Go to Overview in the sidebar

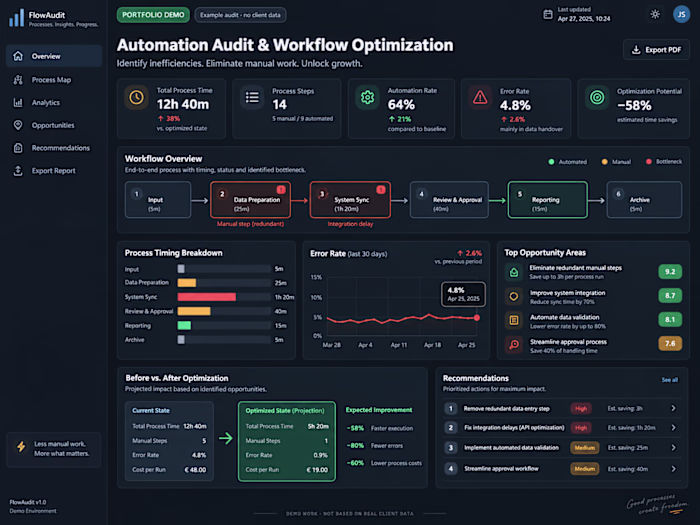[x=54, y=56]
